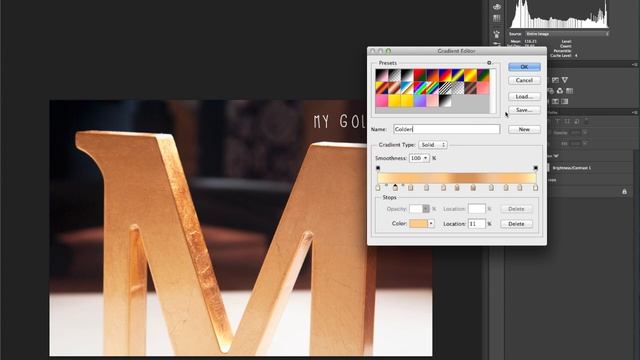Click the Smoothness value field
640x360 pixels.
coord(416,158)
